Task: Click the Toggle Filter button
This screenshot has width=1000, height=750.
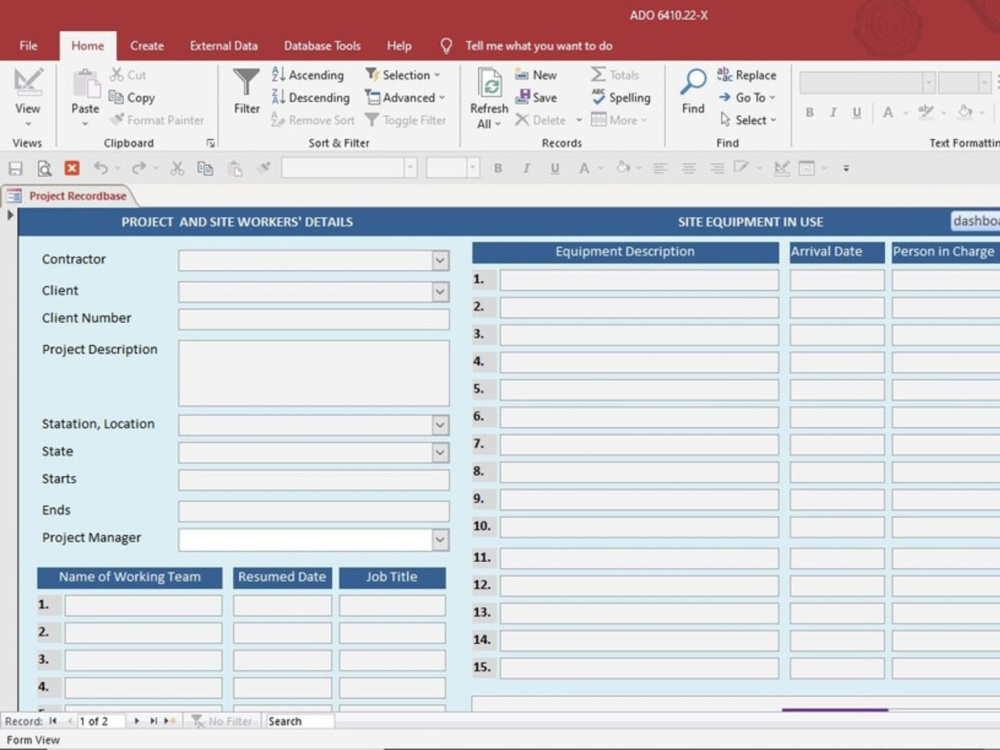Action: coord(406,120)
